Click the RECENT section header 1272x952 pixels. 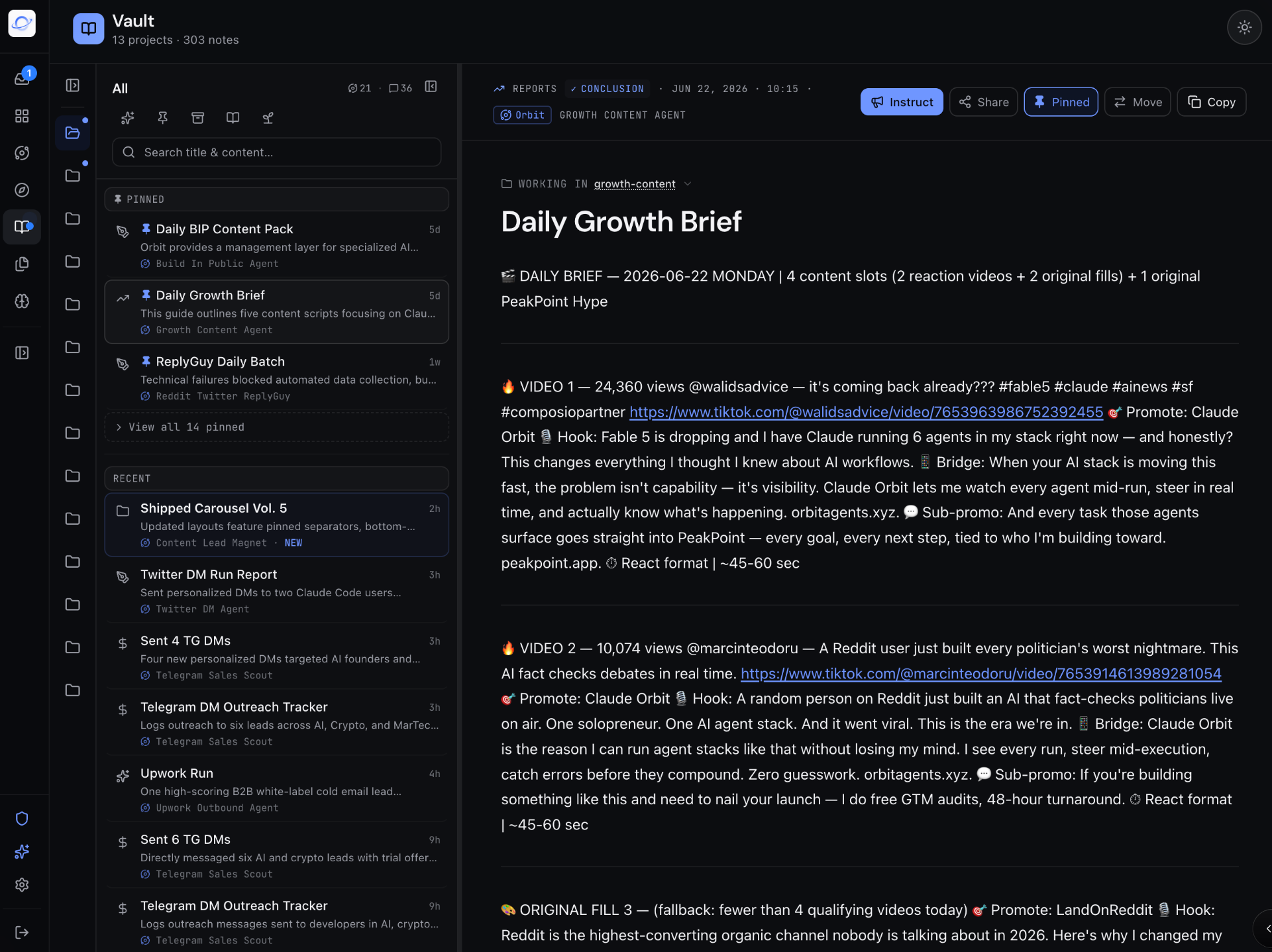(276, 478)
